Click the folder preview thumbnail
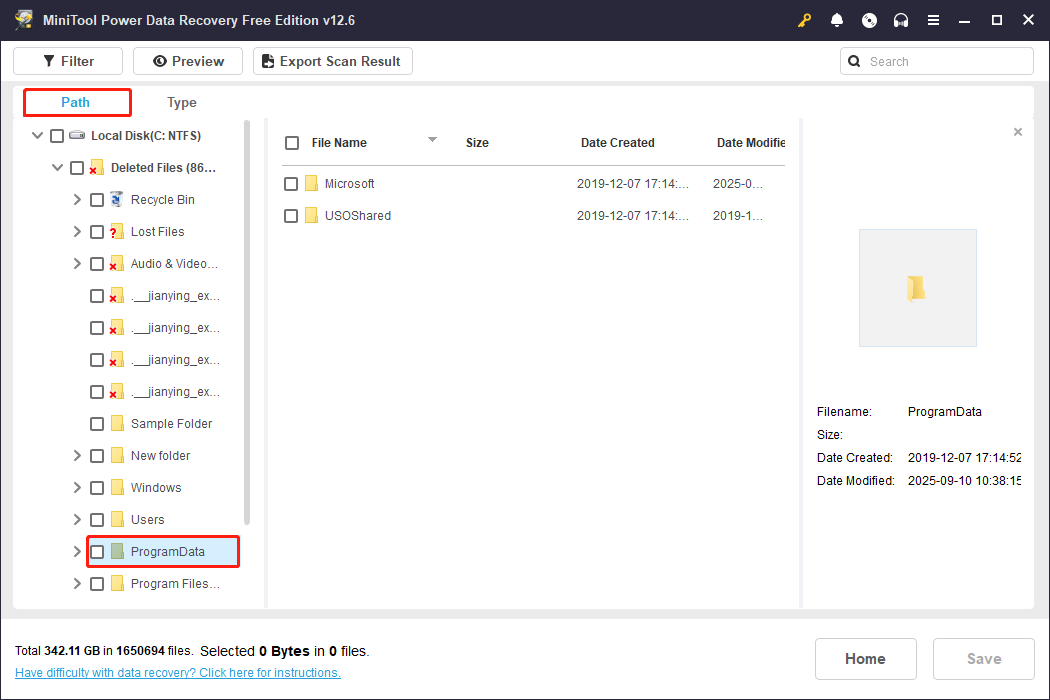 coord(917,288)
